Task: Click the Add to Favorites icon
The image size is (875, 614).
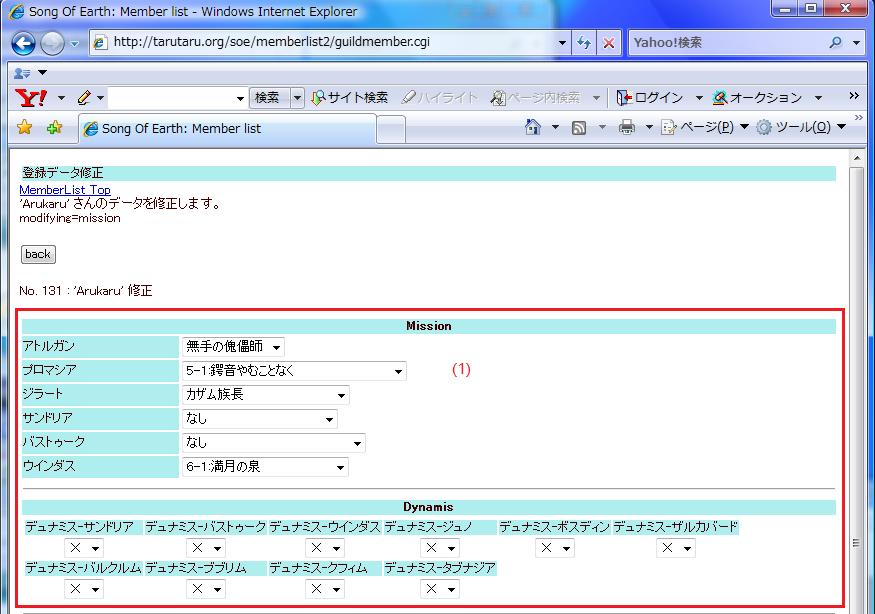Action: click(54, 127)
